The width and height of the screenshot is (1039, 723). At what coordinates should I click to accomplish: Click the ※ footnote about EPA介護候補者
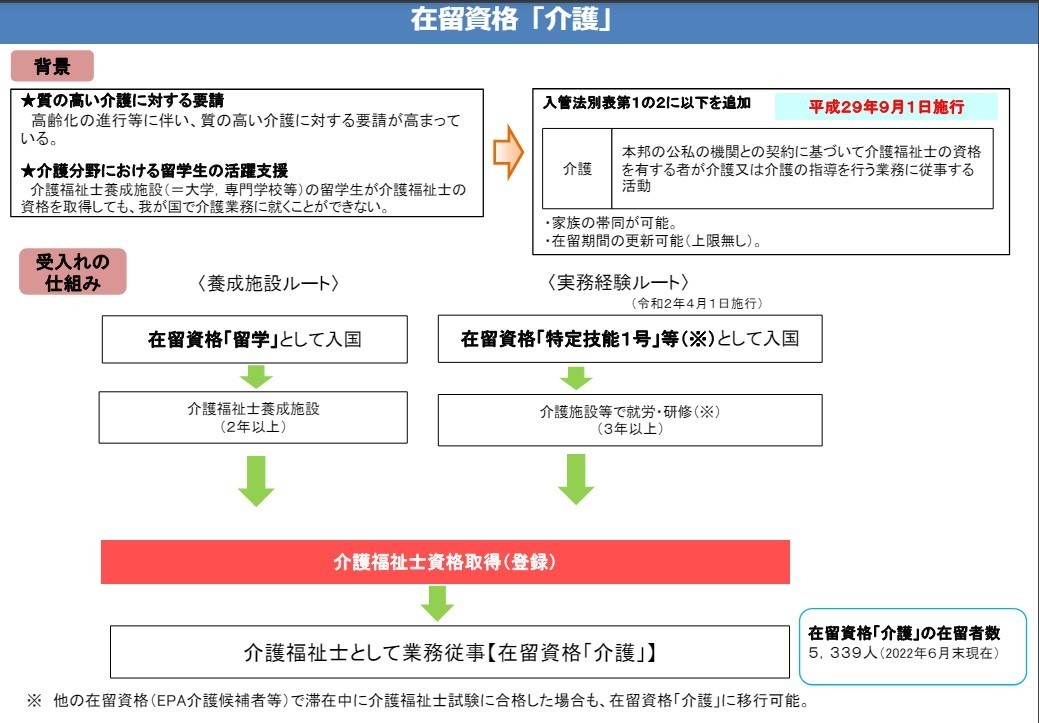pyautogui.click(x=418, y=700)
